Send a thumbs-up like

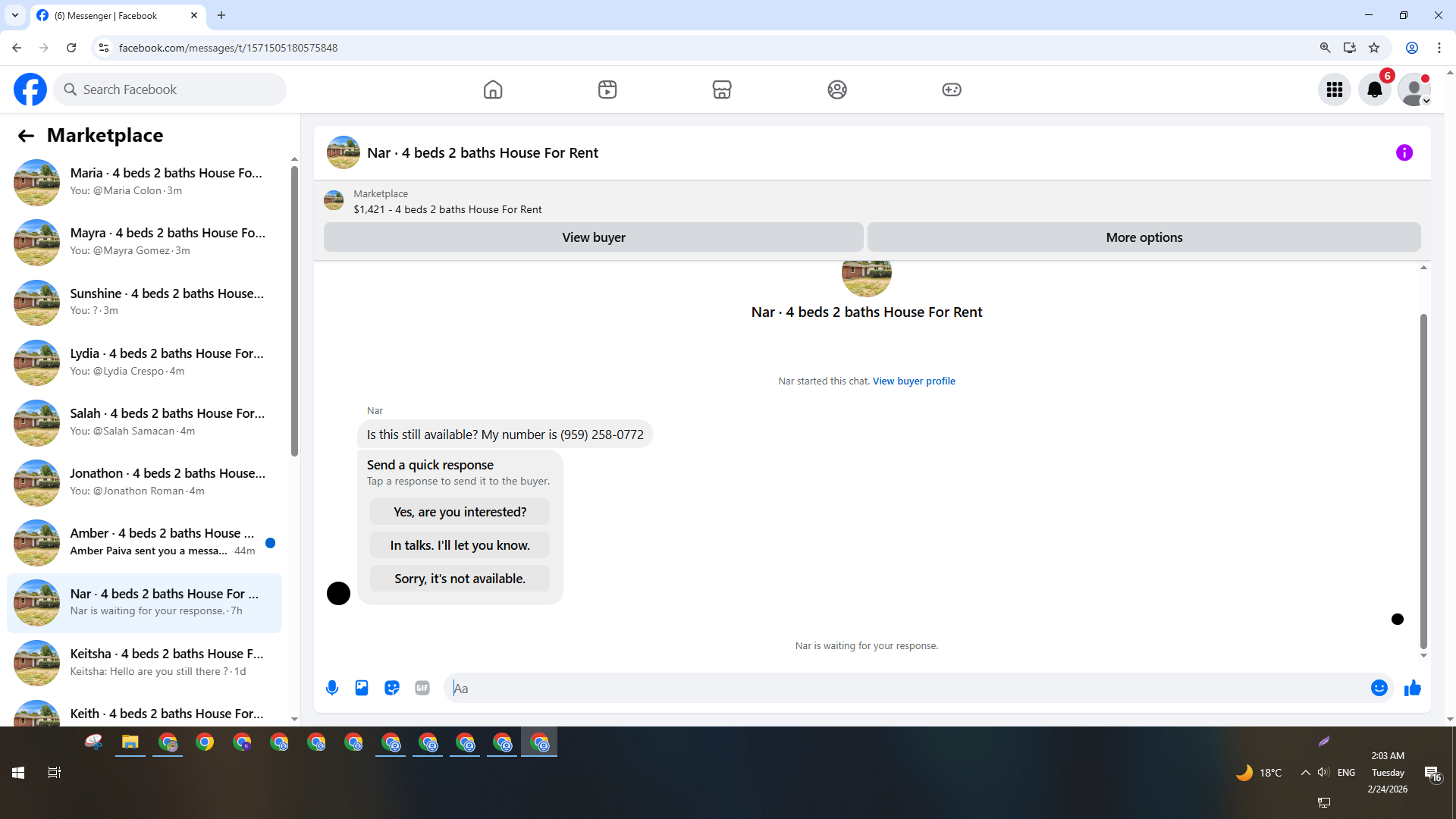coord(1412,688)
